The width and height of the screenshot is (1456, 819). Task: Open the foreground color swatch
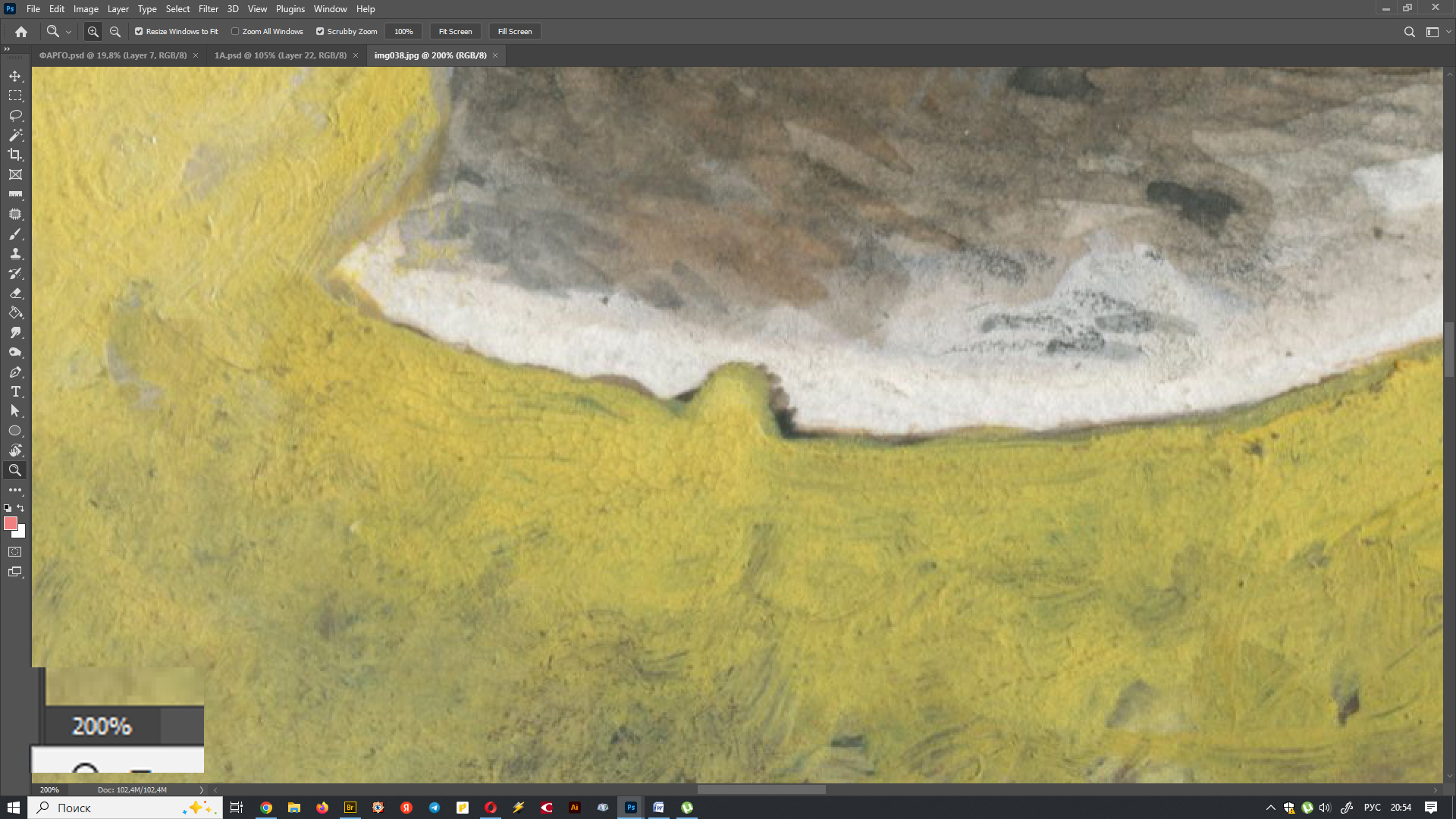click(11, 523)
